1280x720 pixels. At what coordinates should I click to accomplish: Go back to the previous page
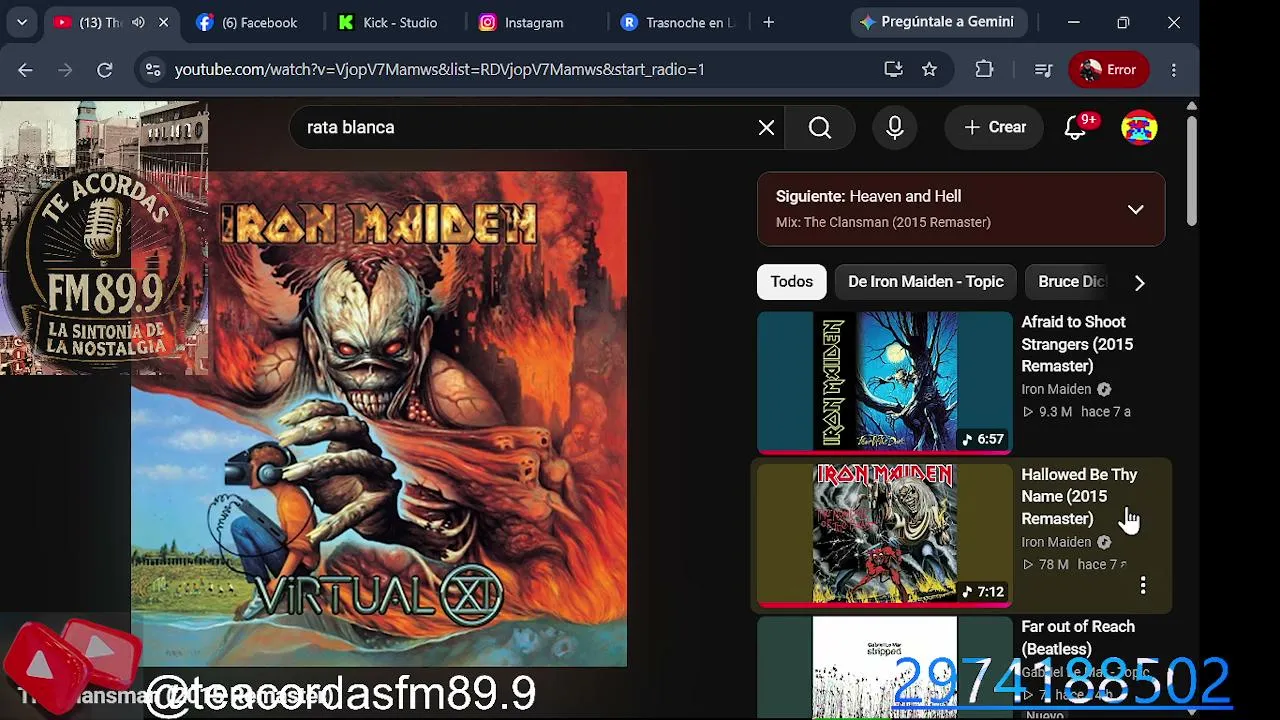(x=25, y=69)
